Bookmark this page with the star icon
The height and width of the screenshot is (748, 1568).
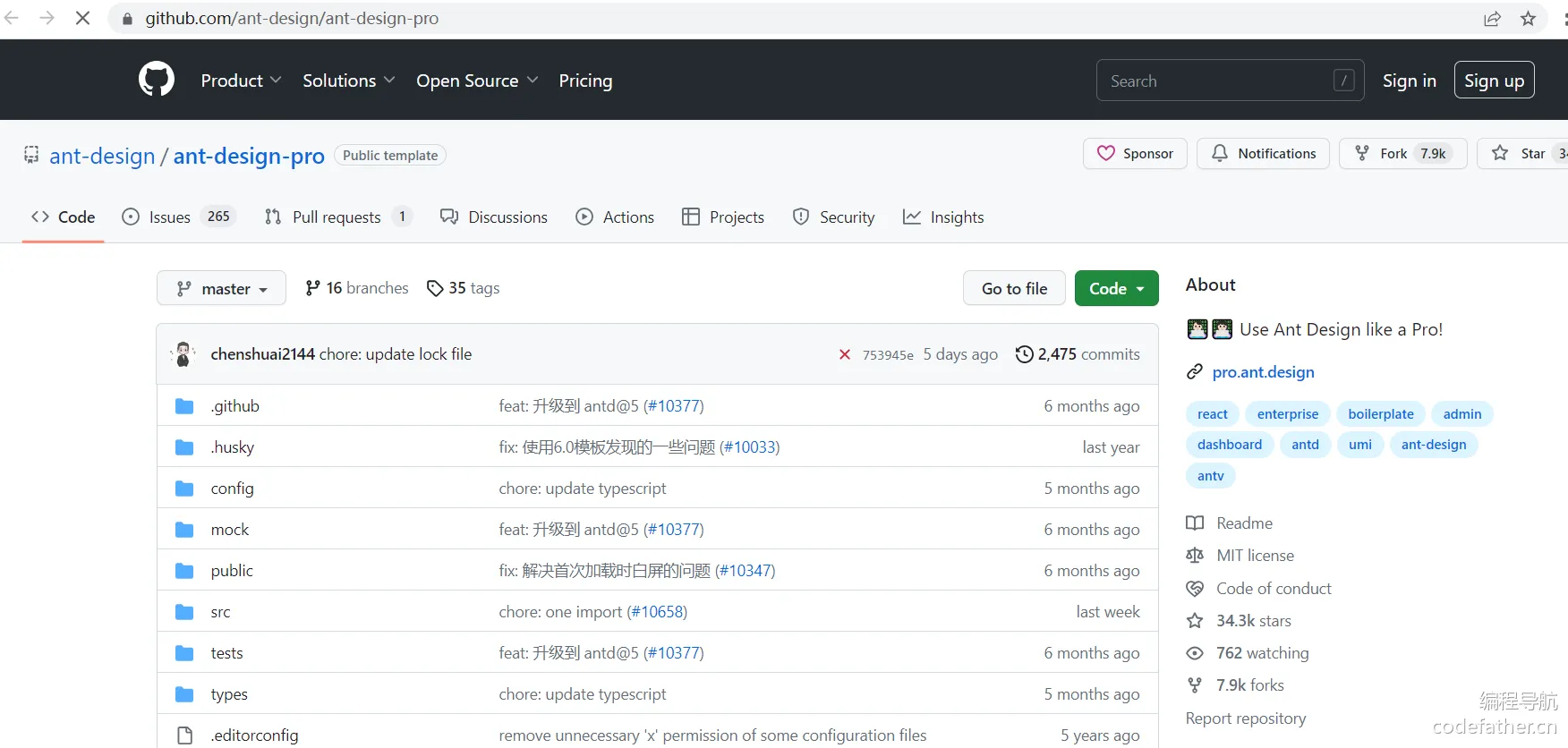1528,19
